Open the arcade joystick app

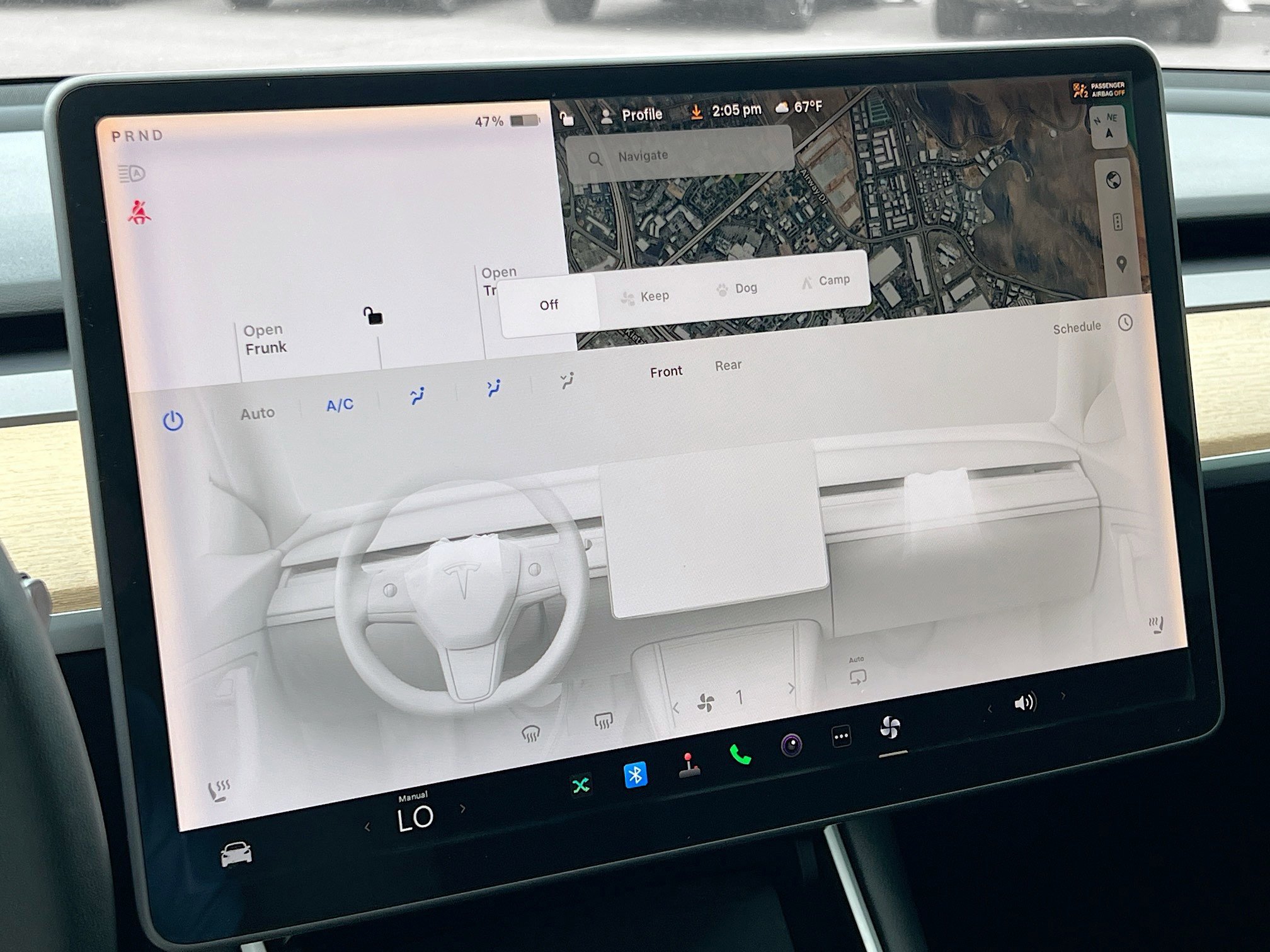click(689, 765)
